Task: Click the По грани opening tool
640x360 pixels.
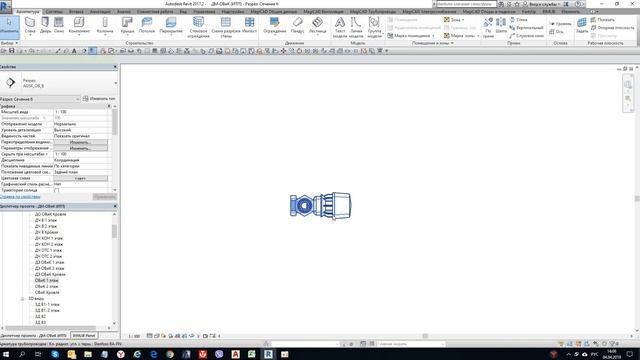Action: click(x=488, y=27)
